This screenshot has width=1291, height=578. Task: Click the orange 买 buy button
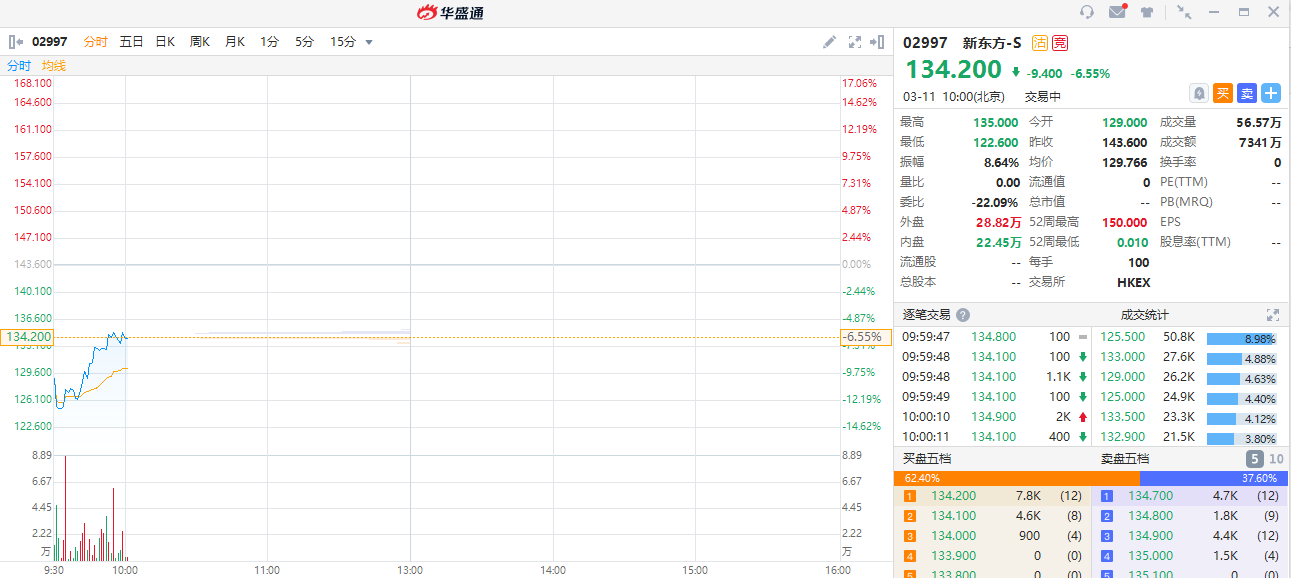[1223, 93]
